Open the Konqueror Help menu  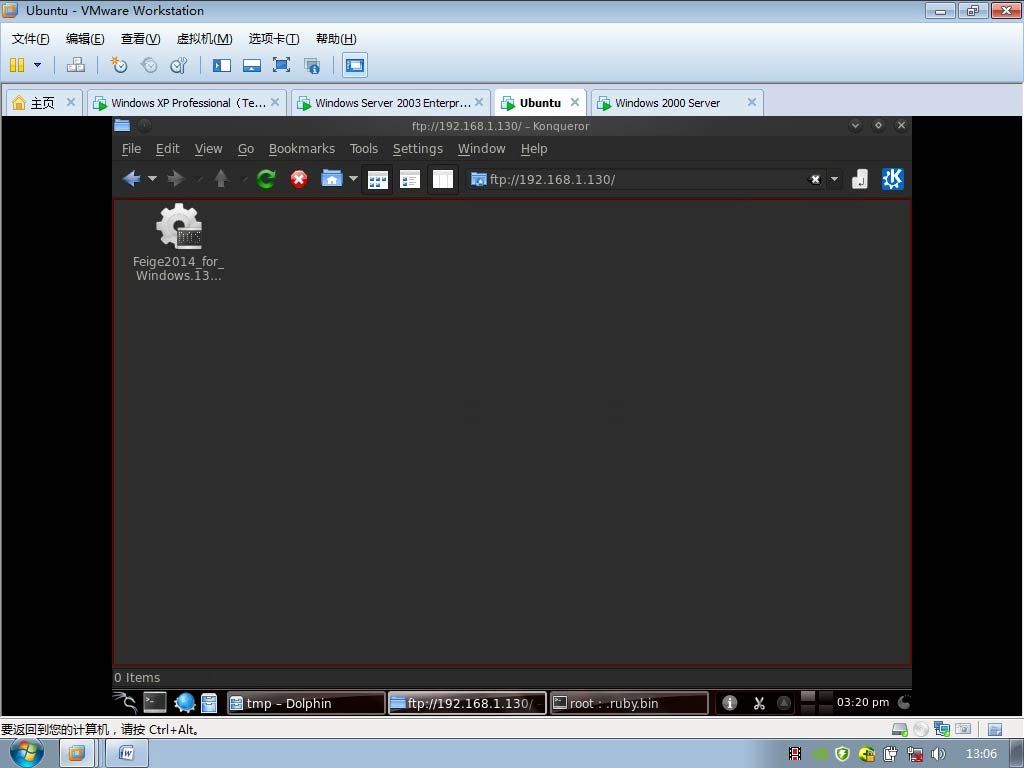coord(534,149)
